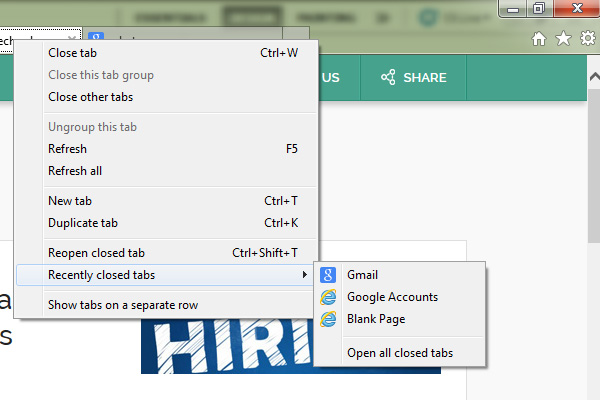Click the scrollbar up arrow
The height and width of the screenshot is (400, 600).
pos(594,77)
